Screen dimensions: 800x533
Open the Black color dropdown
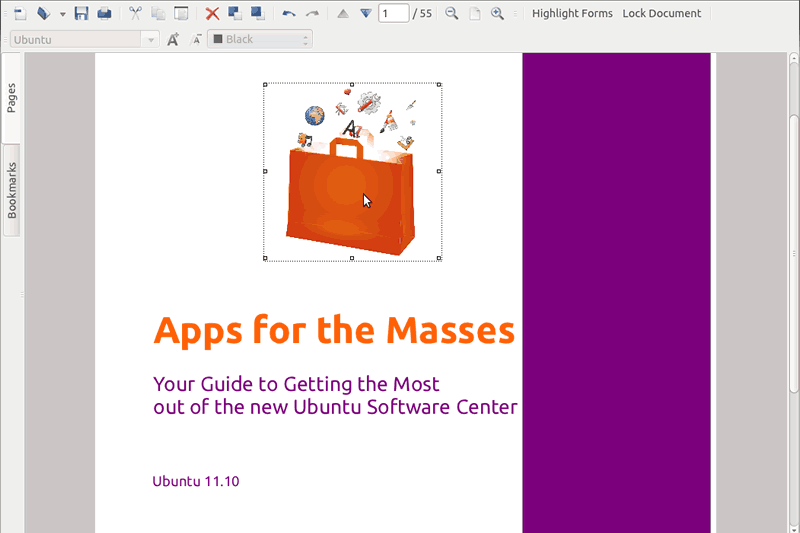[x=259, y=40]
